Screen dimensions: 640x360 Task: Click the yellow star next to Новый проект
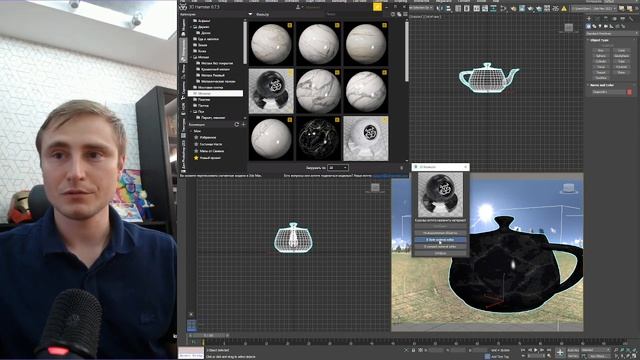(196, 158)
